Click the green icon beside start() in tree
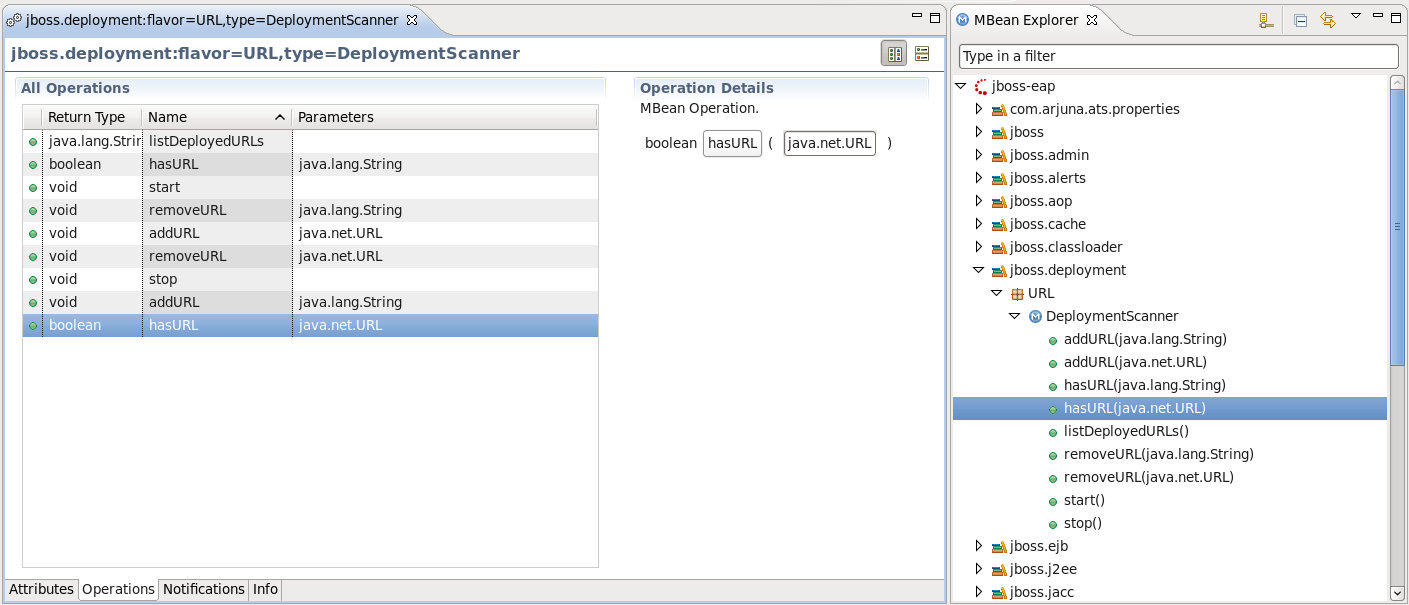1409x605 pixels. coord(1052,501)
